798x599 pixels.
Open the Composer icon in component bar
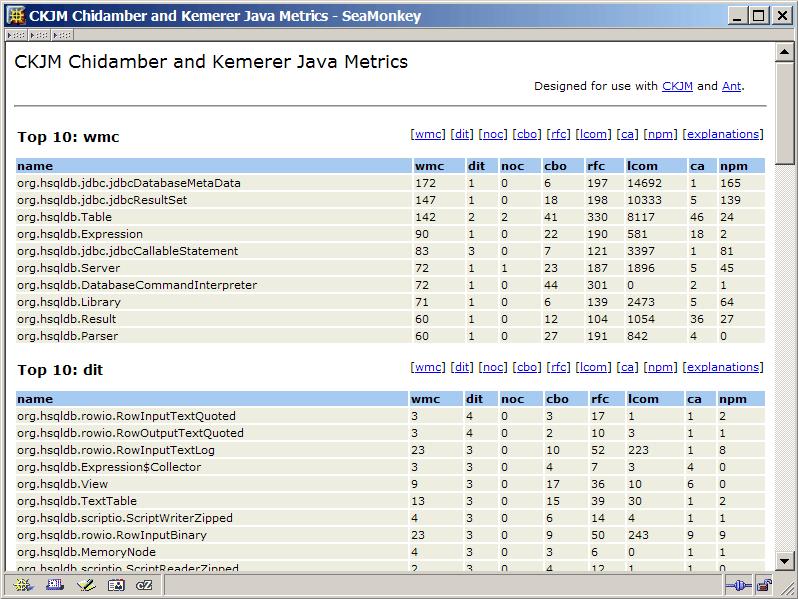tap(86, 585)
